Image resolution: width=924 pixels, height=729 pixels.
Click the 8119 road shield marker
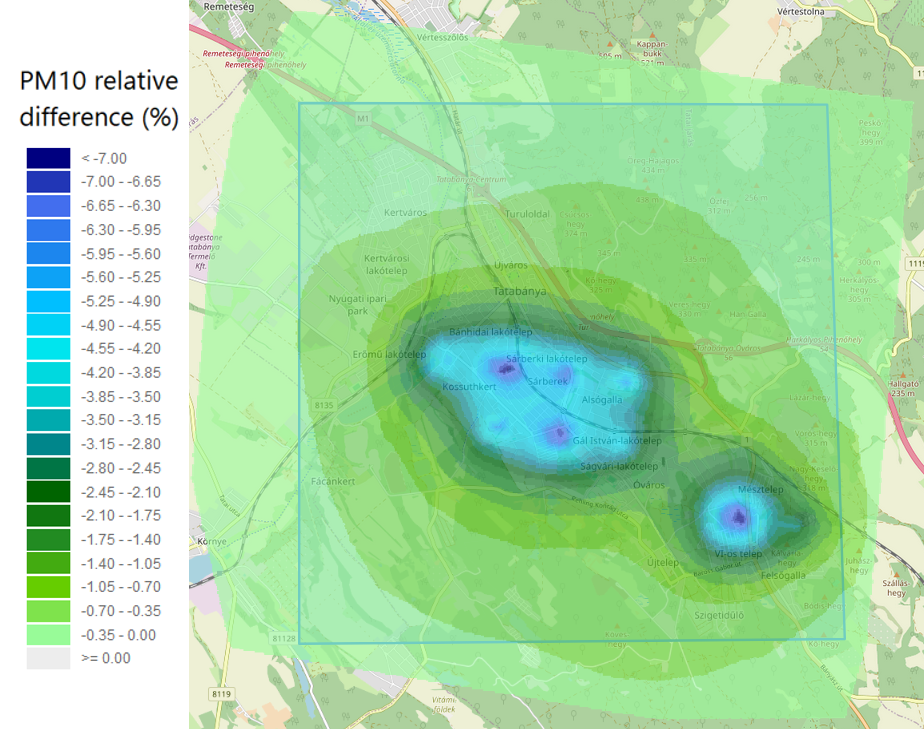pos(222,693)
